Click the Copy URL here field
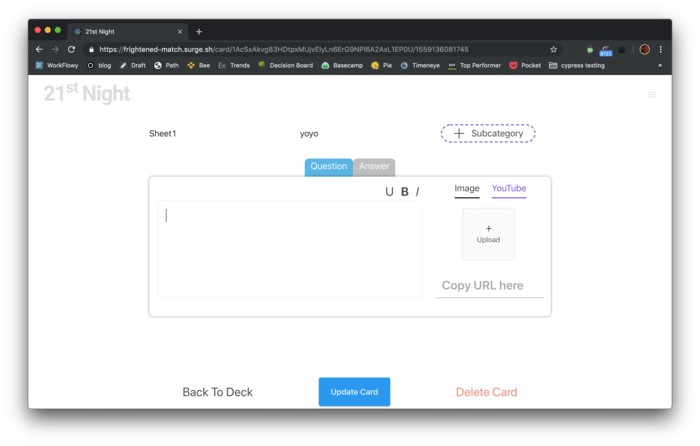 pos(490,286)
